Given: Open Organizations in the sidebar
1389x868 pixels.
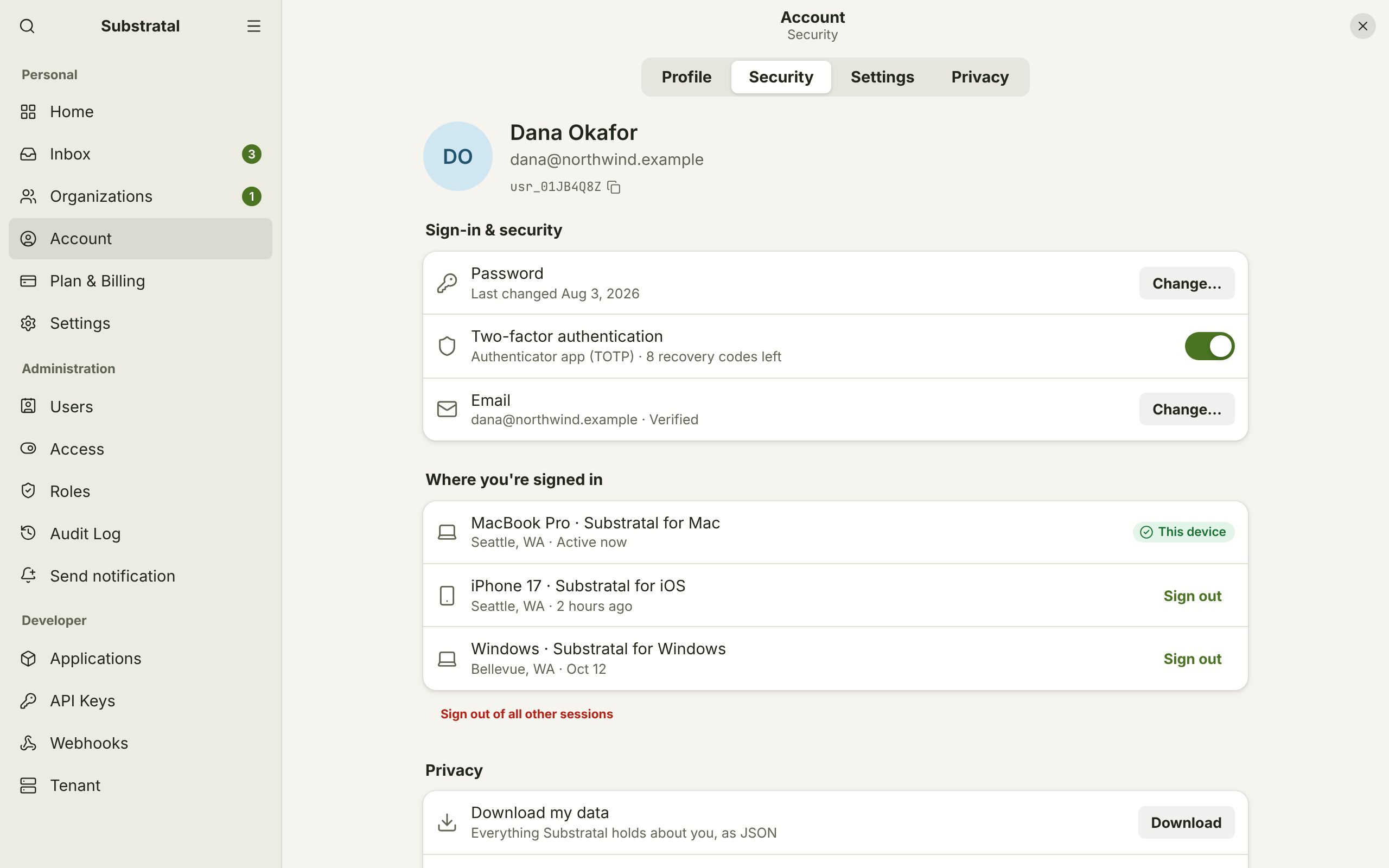Looking at the screenshot, I should [140, 196].
